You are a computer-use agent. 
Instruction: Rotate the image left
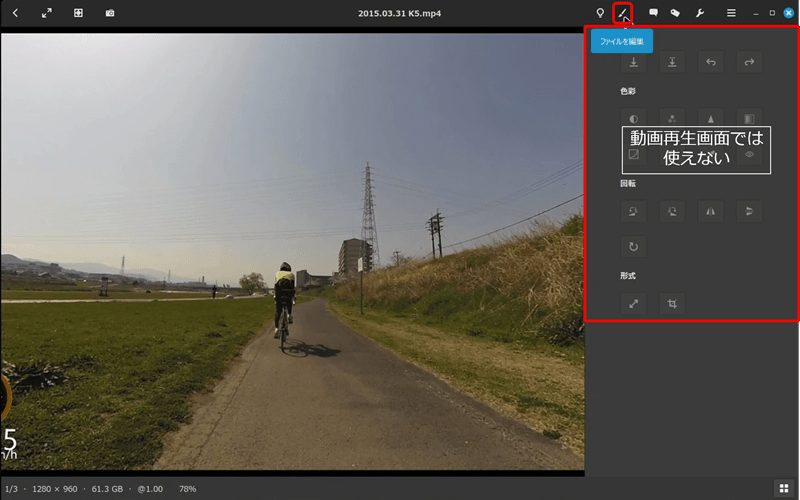[x=634, y=211]
